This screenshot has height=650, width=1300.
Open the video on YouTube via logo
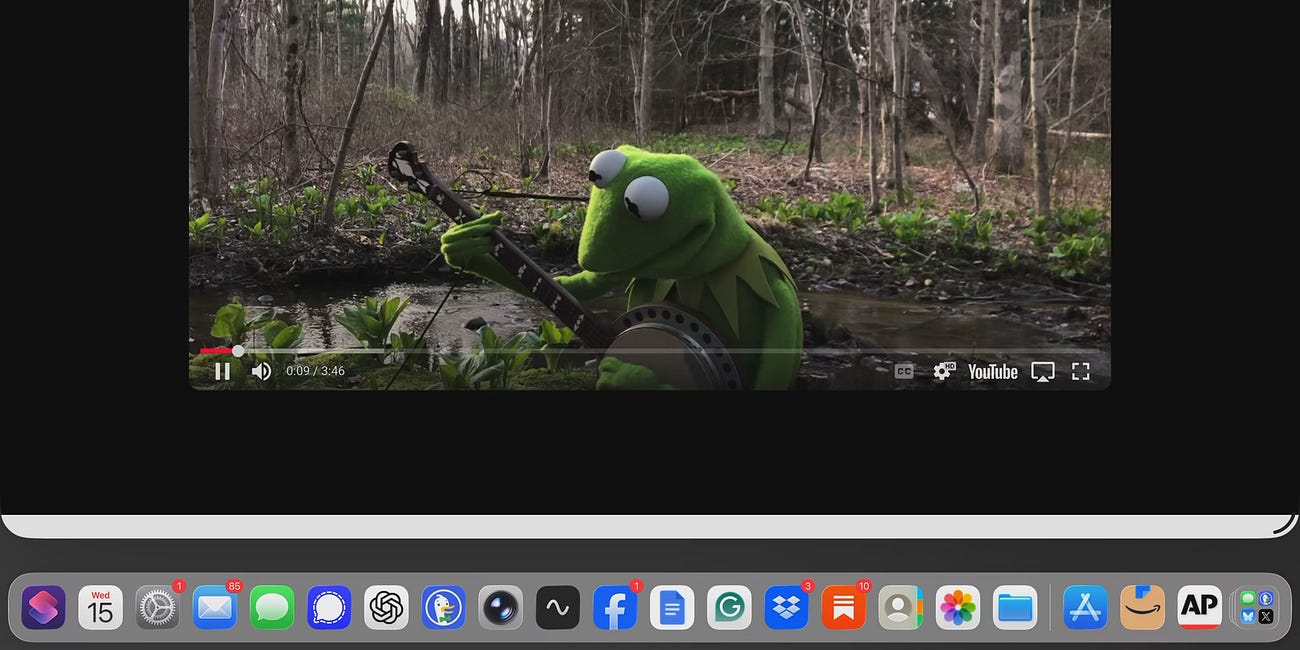coord(993,371)
